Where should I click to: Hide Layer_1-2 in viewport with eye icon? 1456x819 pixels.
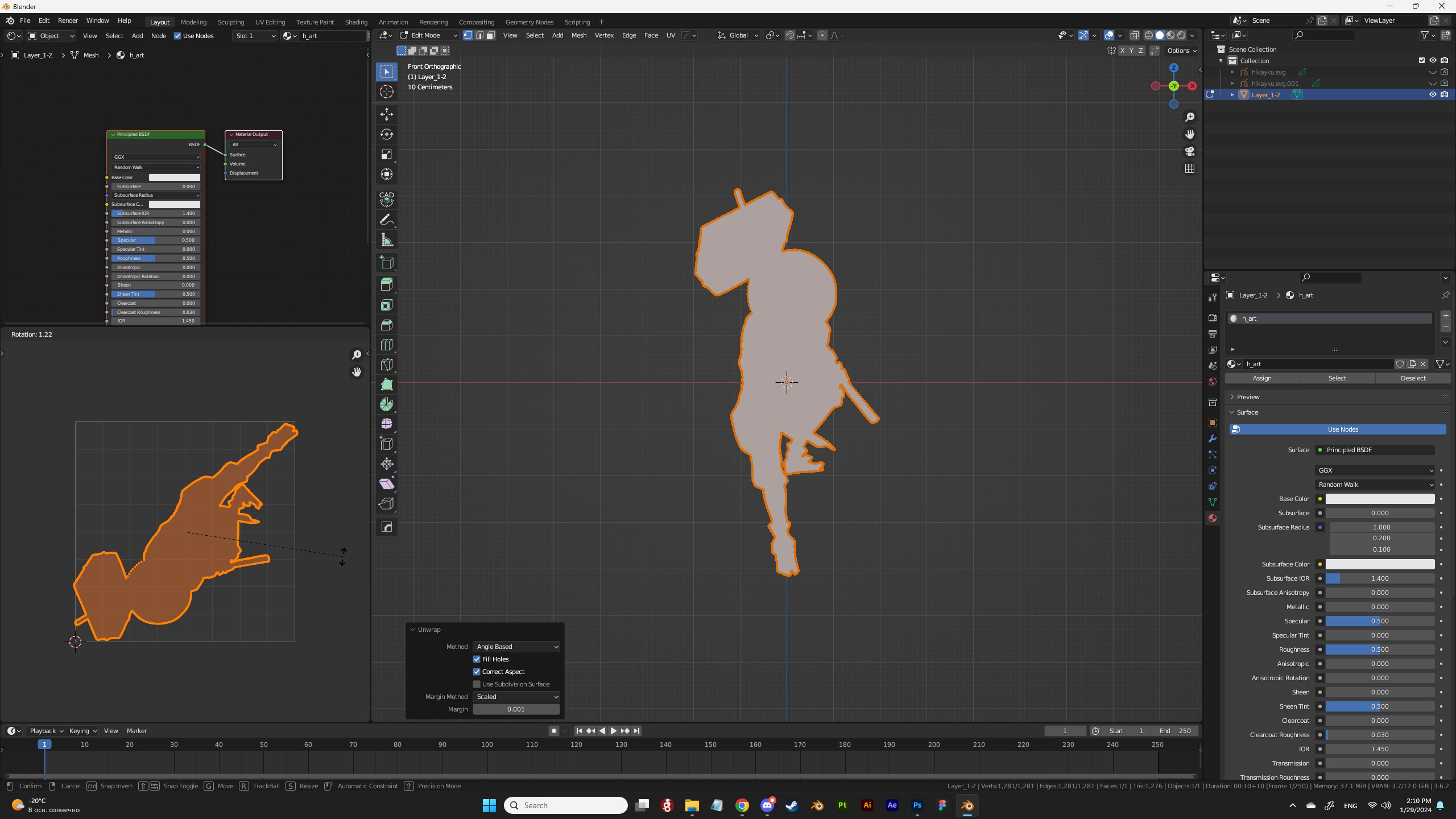tap(1432, 94)
